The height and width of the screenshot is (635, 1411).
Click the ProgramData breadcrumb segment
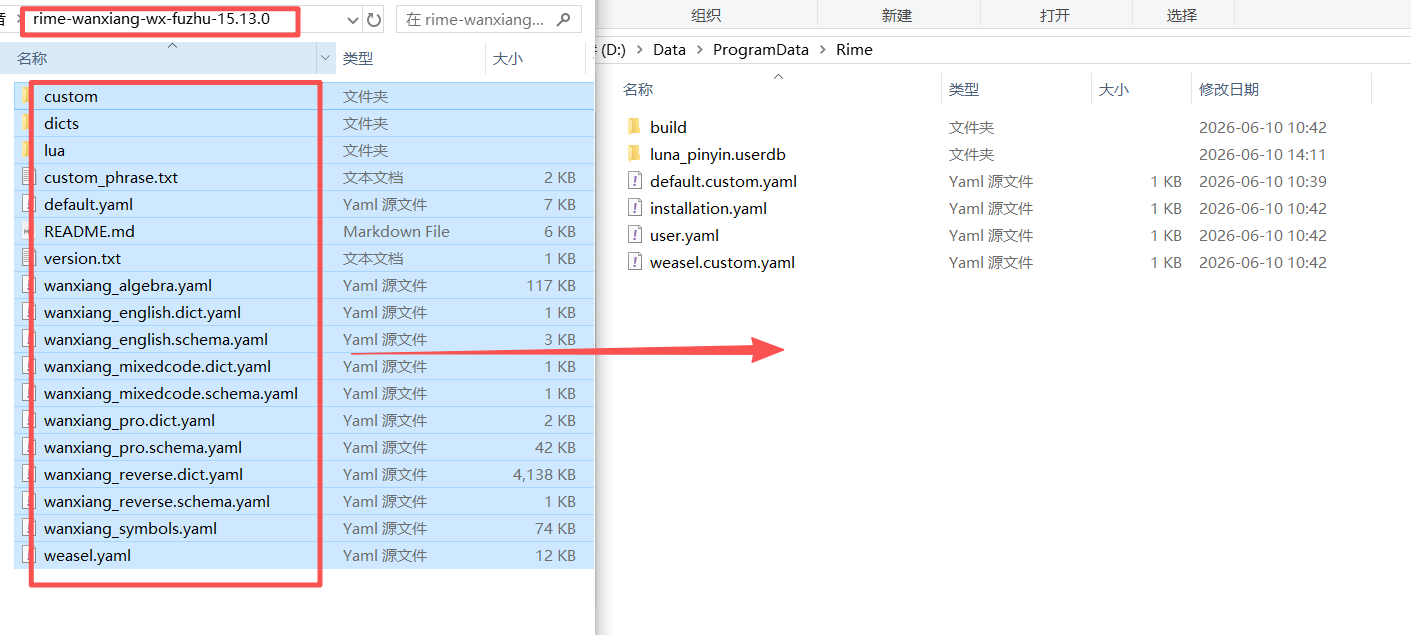tap(760, 49)
